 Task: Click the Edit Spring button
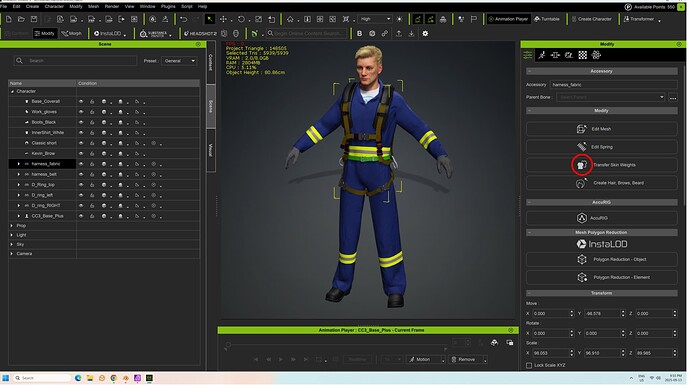(x=602, y=147)
